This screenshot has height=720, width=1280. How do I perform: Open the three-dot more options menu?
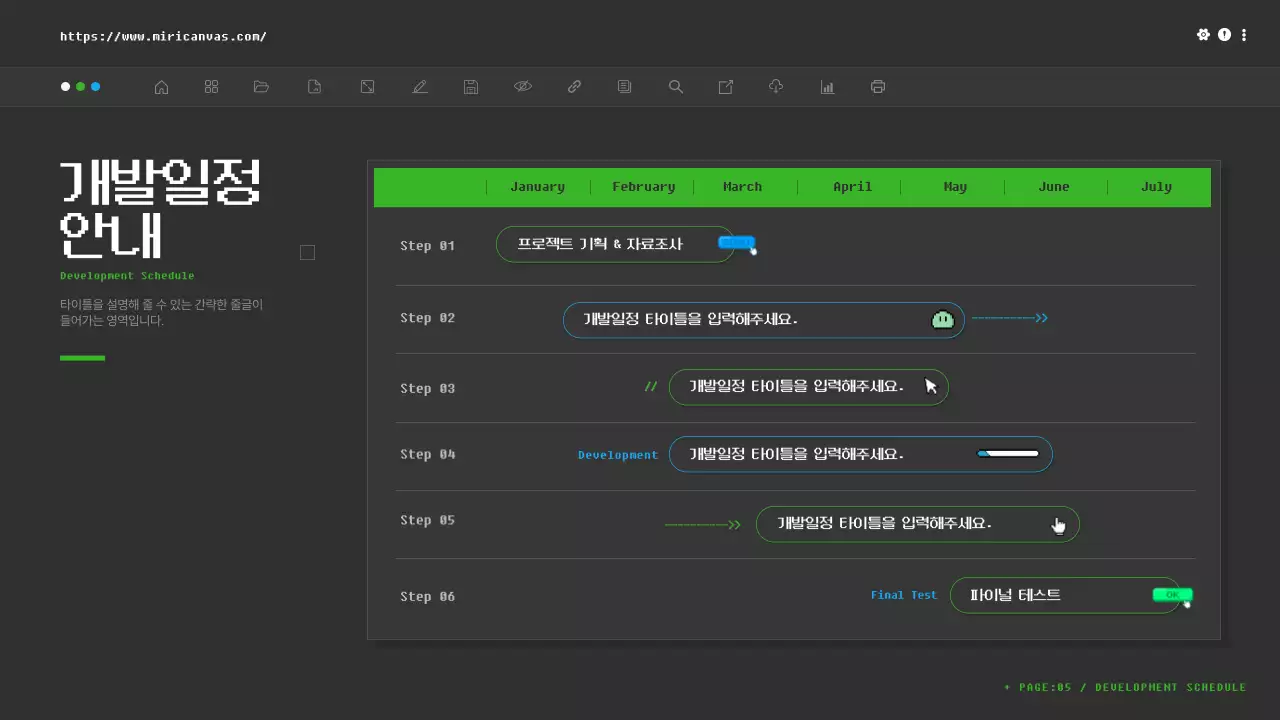(x=1244, y=35)
